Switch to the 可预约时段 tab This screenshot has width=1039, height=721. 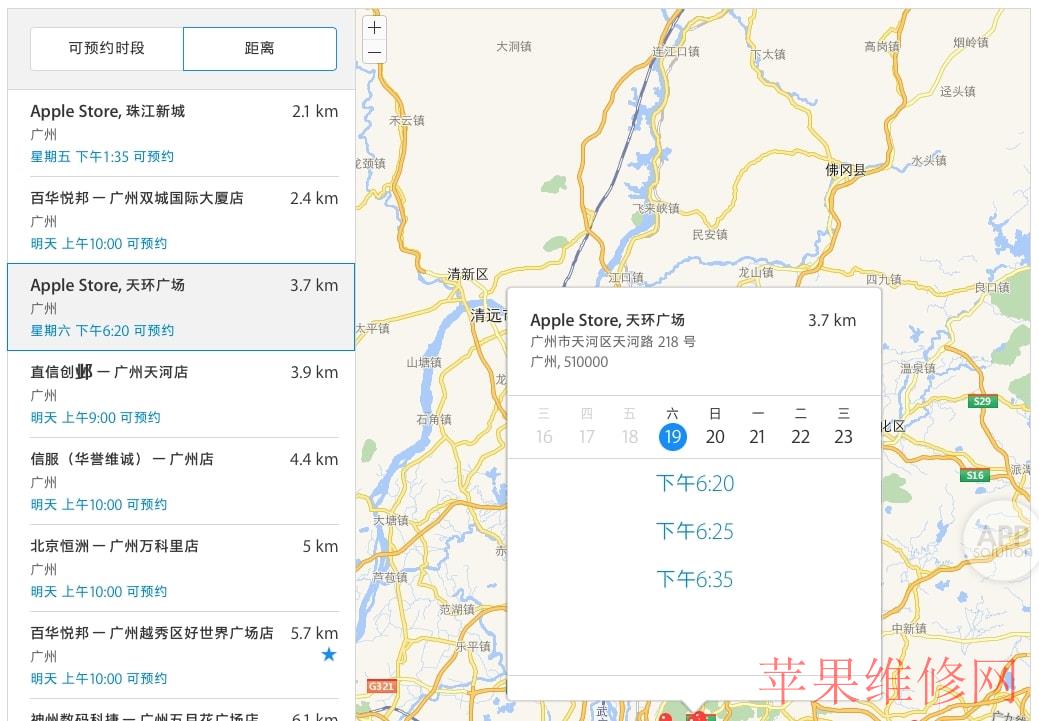107,48
